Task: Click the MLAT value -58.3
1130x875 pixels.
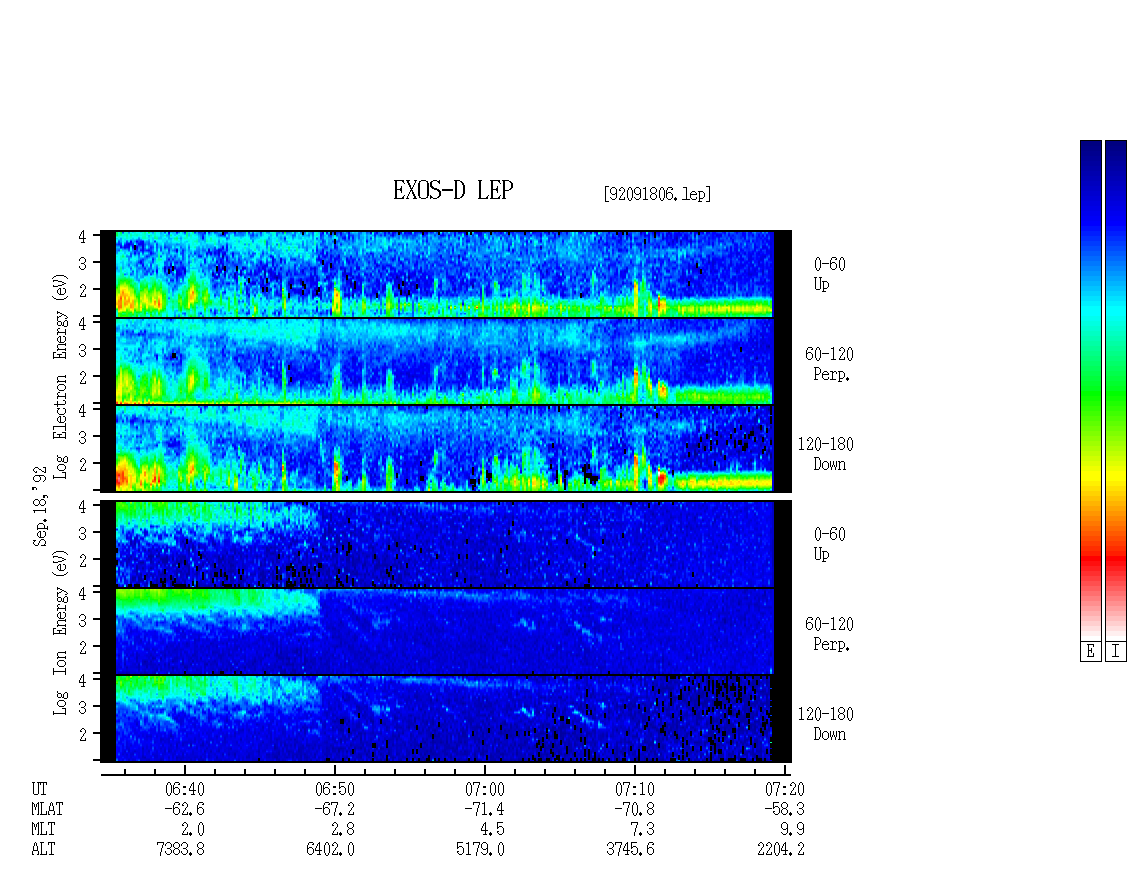Action: pyautogui.click(x=783, y=809)
